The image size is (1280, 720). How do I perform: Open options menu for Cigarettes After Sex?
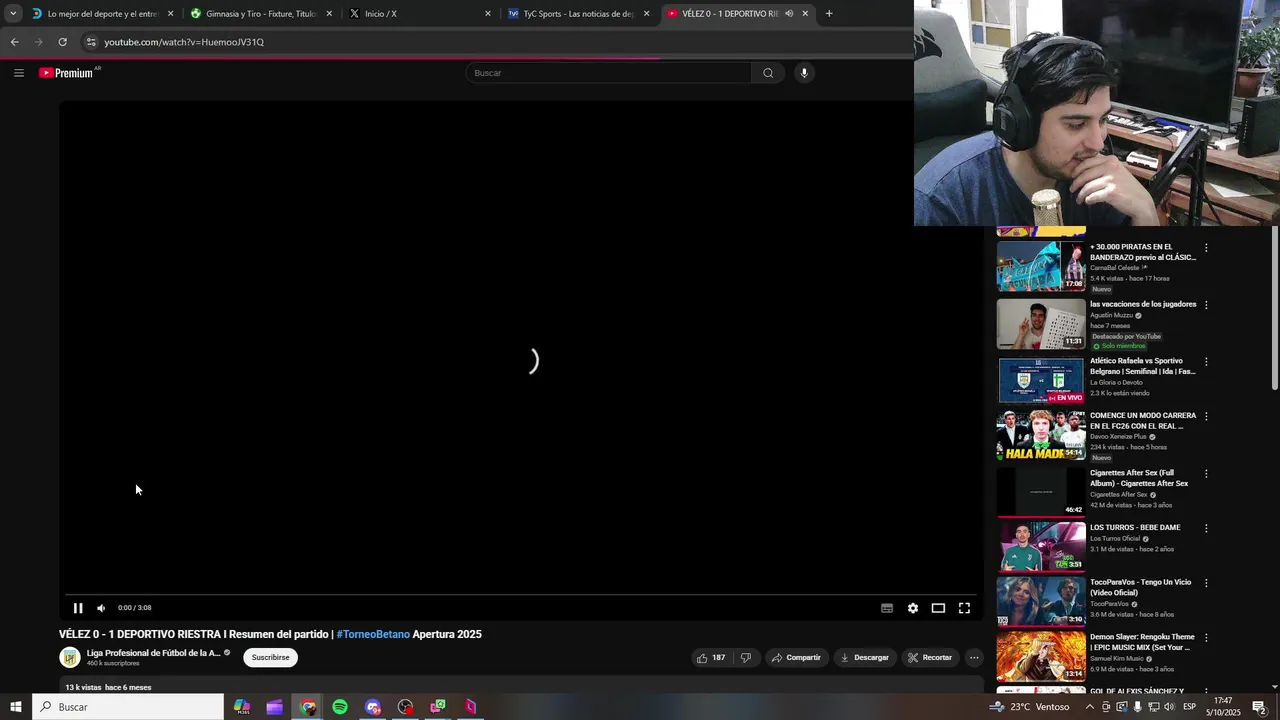[1206, 474]
